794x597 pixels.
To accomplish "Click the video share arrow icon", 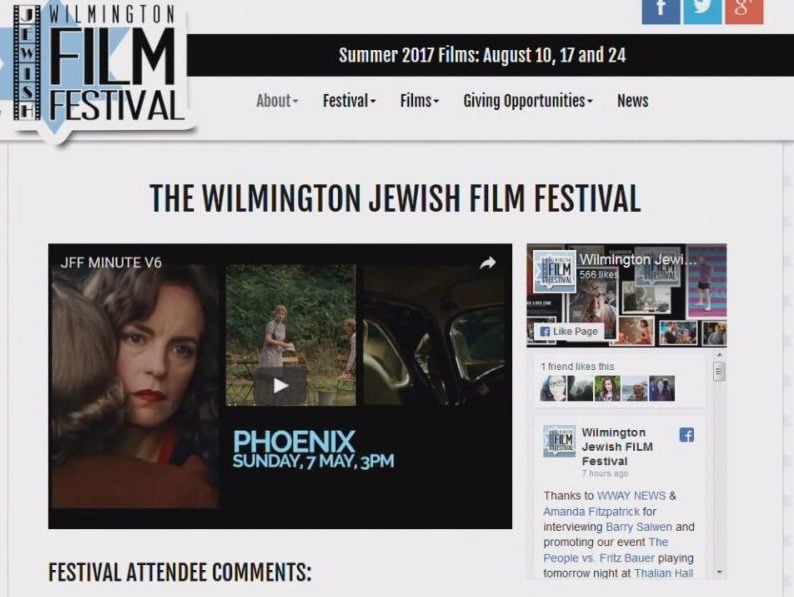I will click(488, 263).
